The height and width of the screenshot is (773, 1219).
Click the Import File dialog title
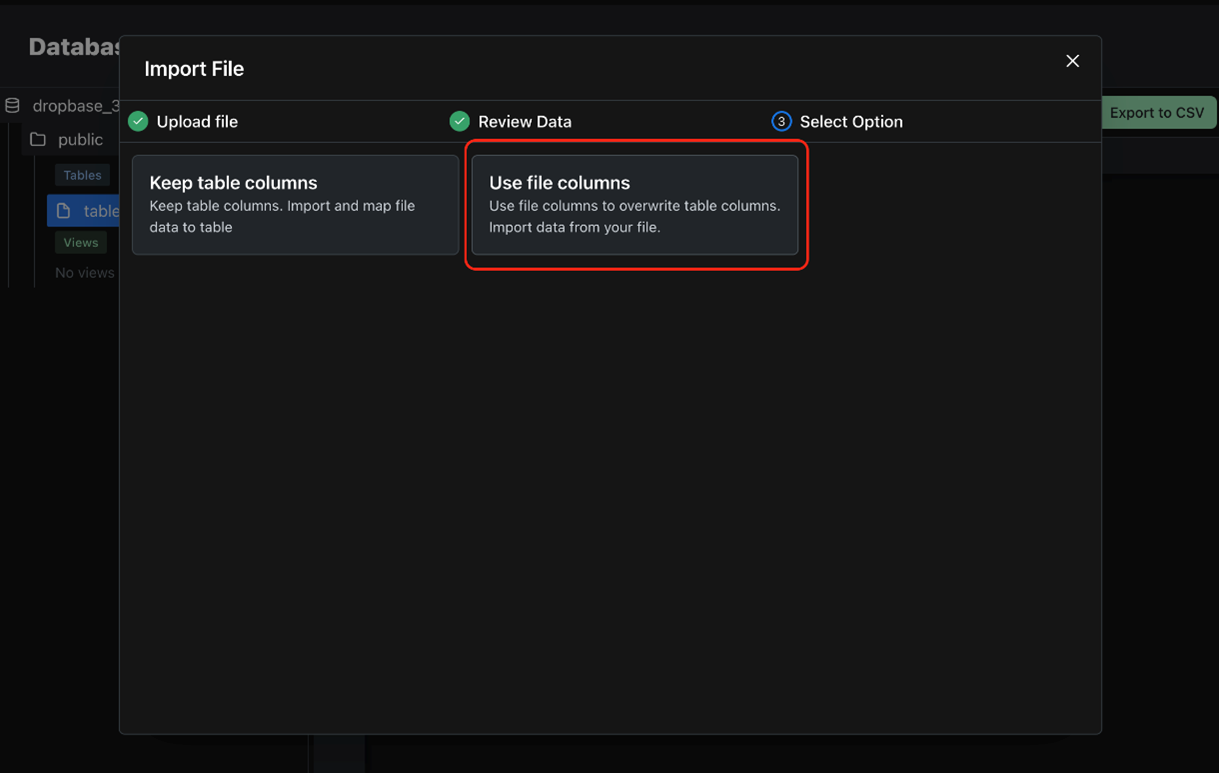[194, 69]
